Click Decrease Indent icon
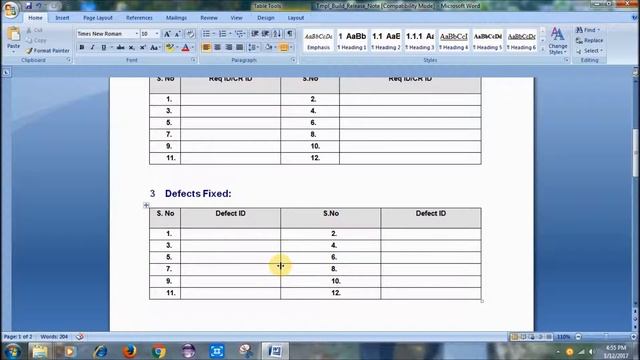 pos(255,34)
